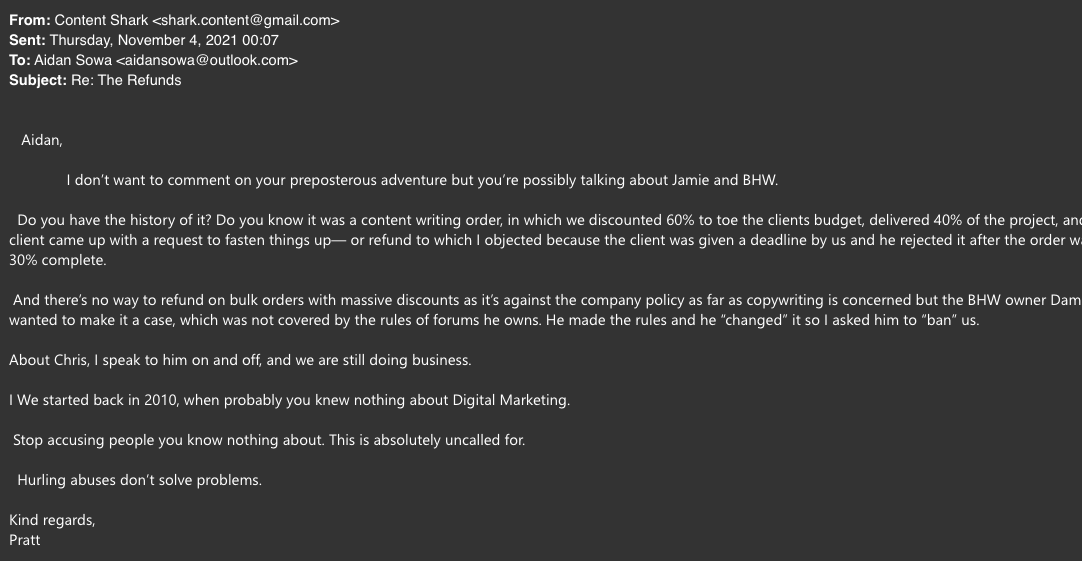Click the text 30% complete.
The width and height of the screenshot is (1082, 561).
[x=58, y=261]
